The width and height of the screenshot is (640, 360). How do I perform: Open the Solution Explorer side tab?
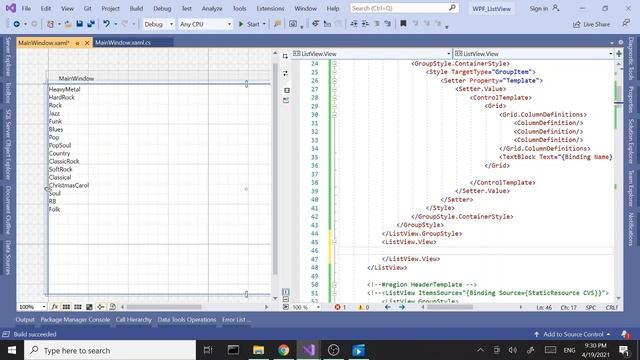(631, 141)
